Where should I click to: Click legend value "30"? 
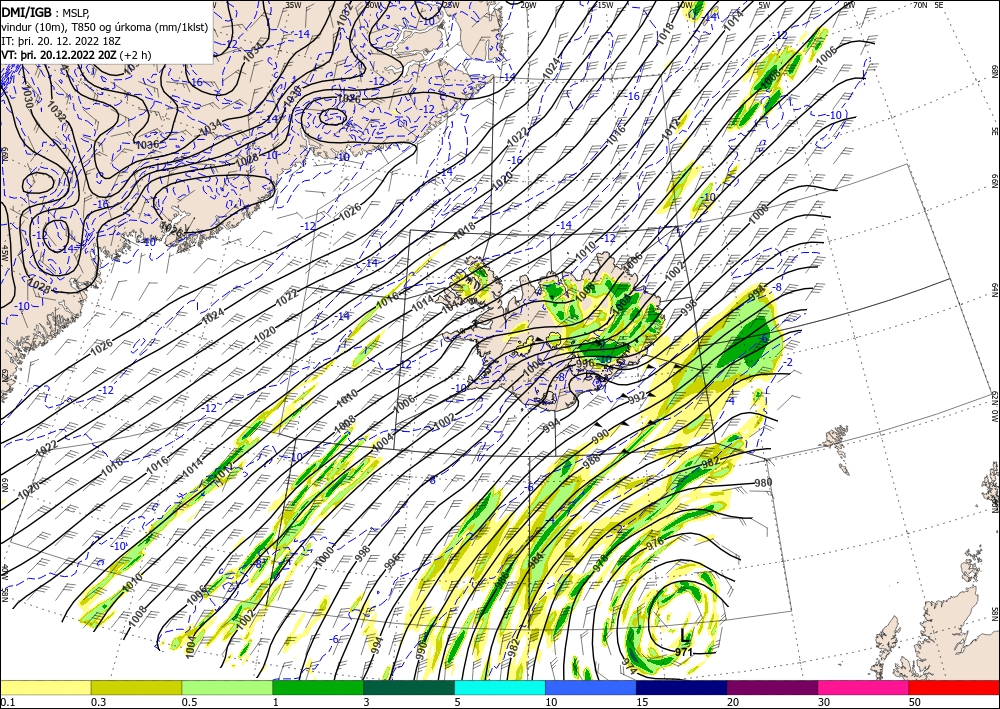point(824,702)
